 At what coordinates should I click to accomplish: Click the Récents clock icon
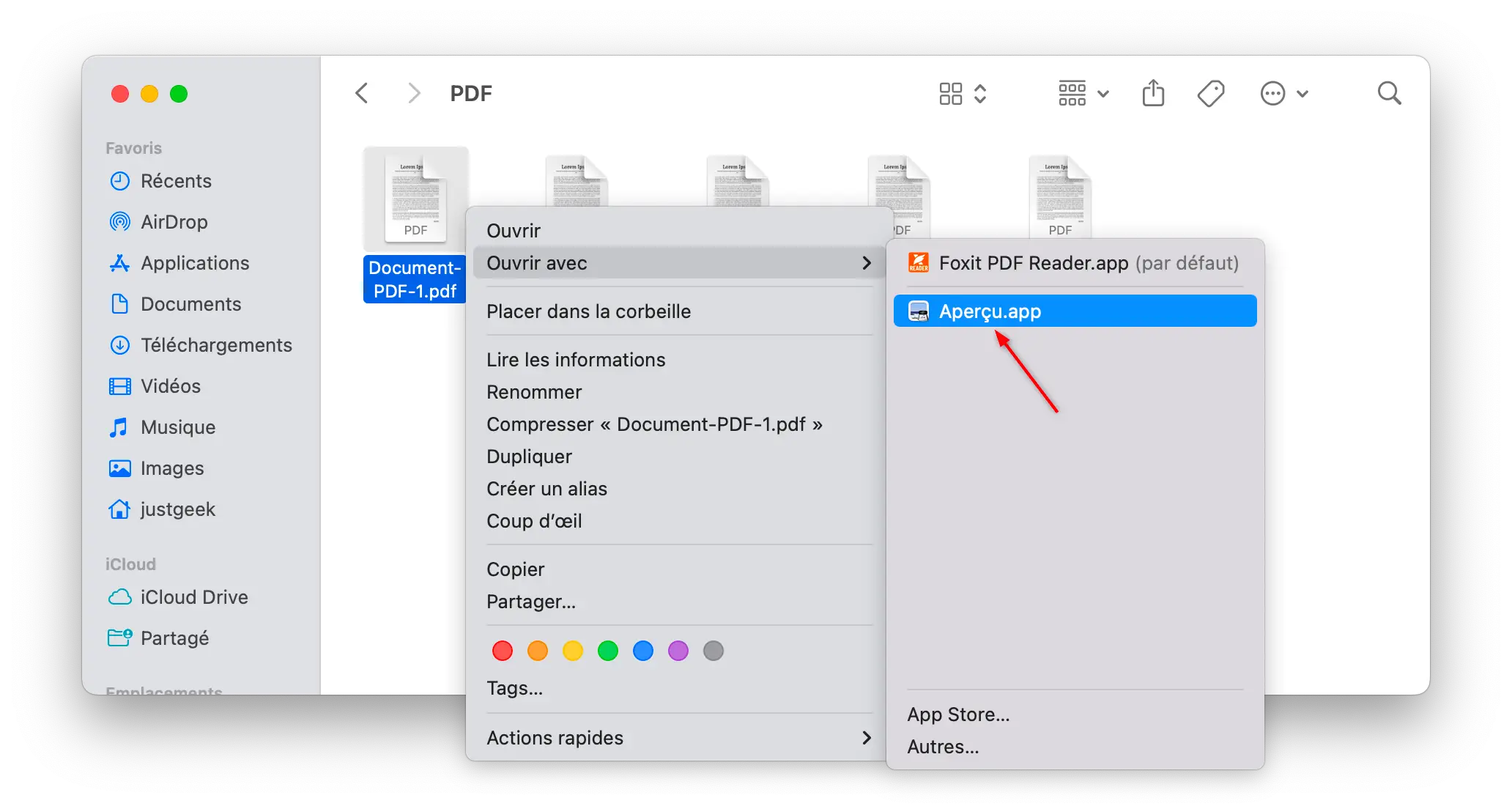[x=120, y=181]
